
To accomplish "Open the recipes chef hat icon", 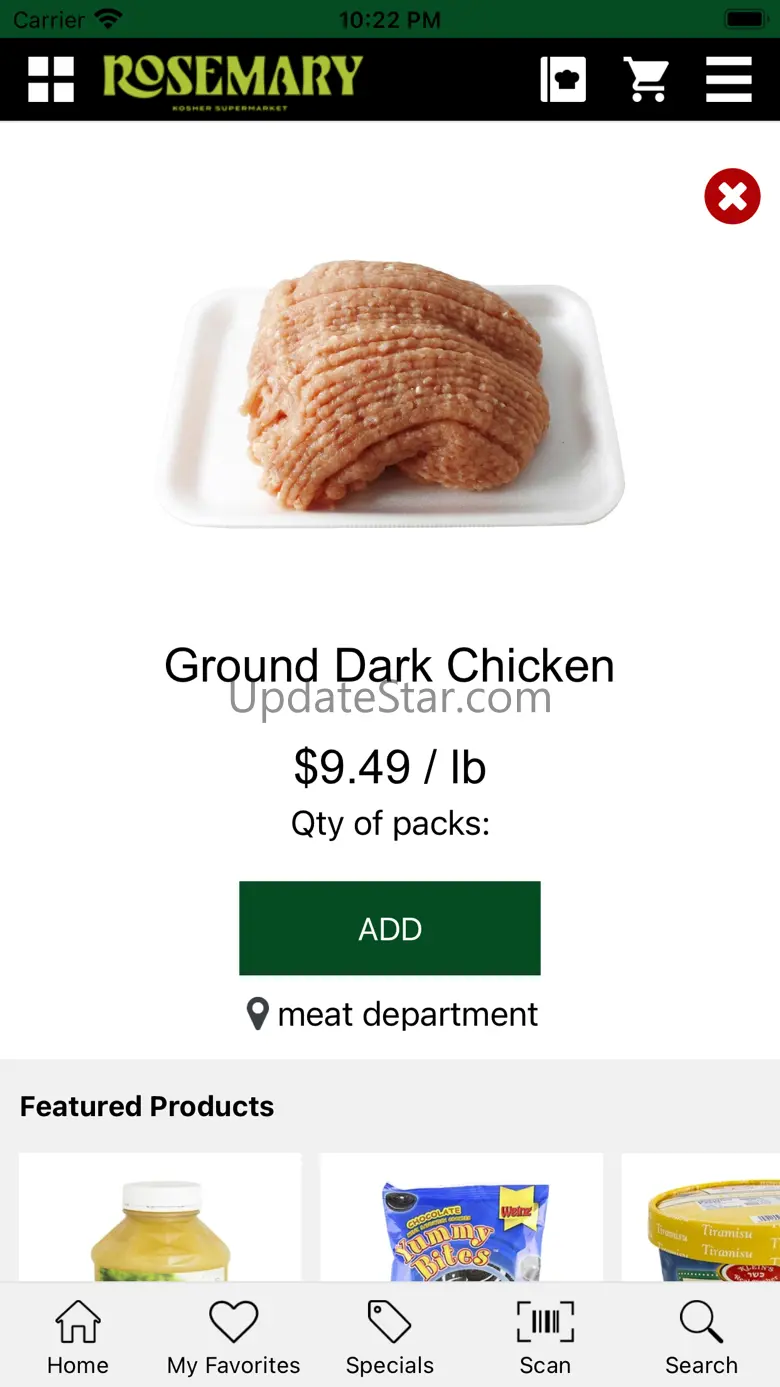I will coord(563,79).
